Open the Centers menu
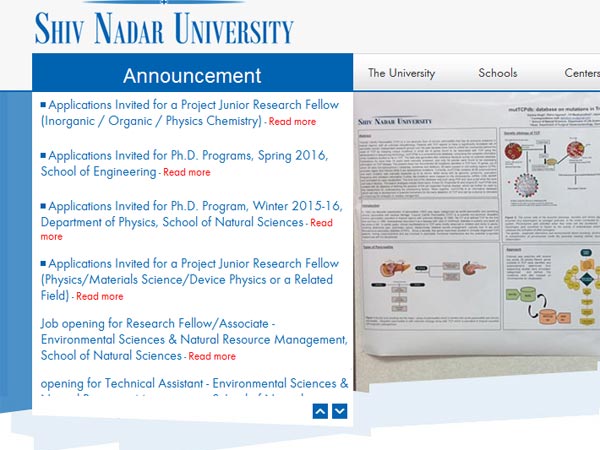Viewport: 600px width, 450px height. click(x=581, y=73)
